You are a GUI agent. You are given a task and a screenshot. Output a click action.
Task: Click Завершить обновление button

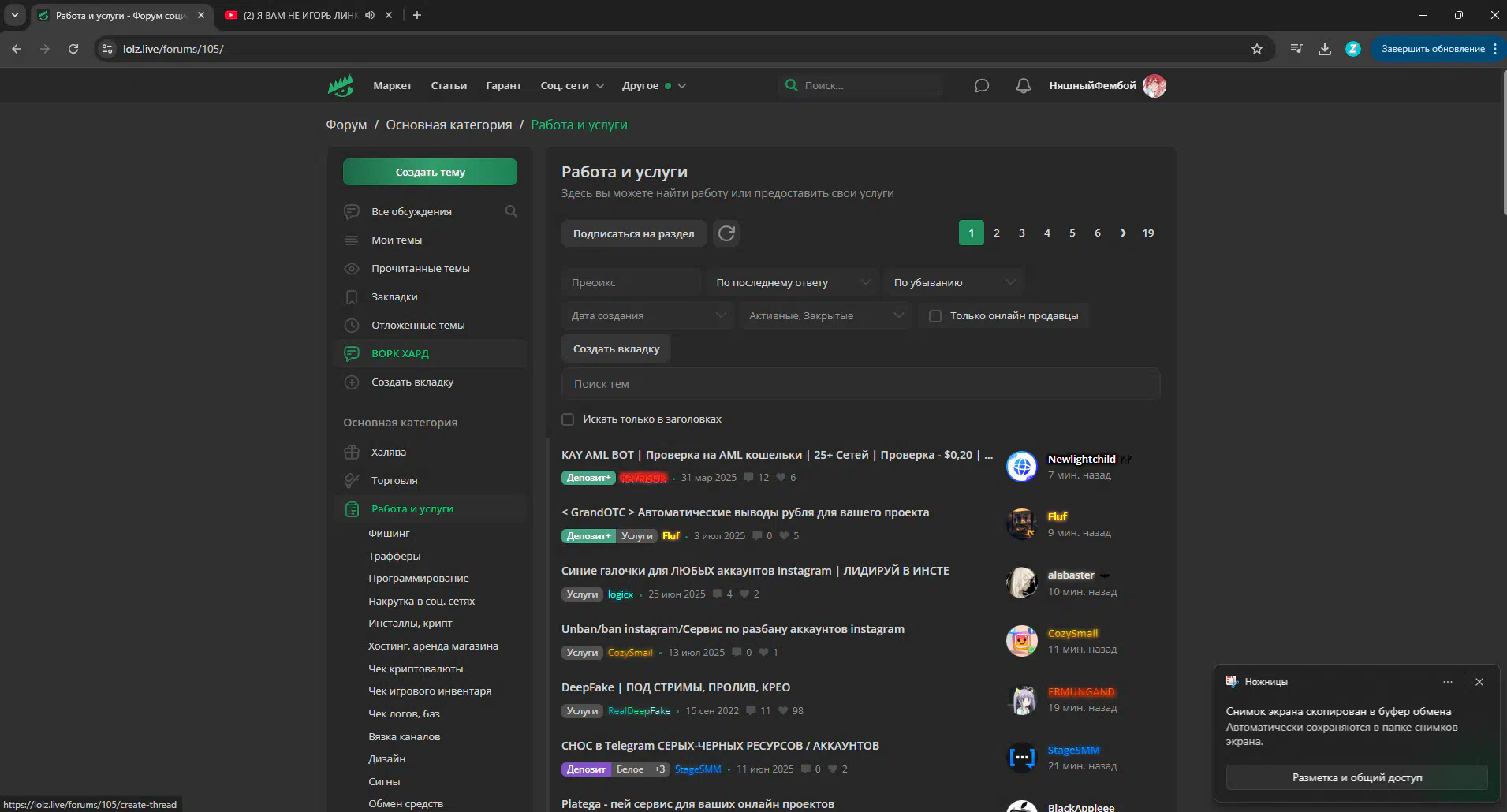(x=1433, y=49)
